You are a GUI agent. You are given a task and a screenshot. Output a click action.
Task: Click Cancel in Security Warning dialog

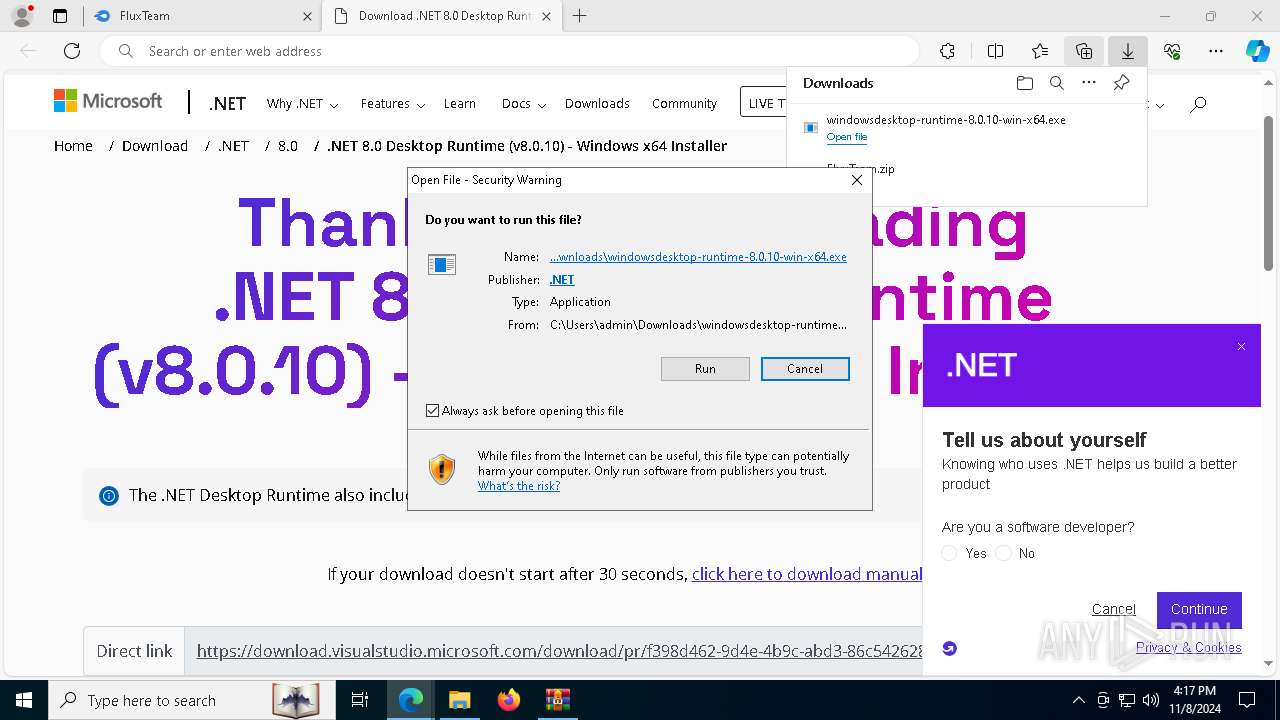click(x=805, y=369)
